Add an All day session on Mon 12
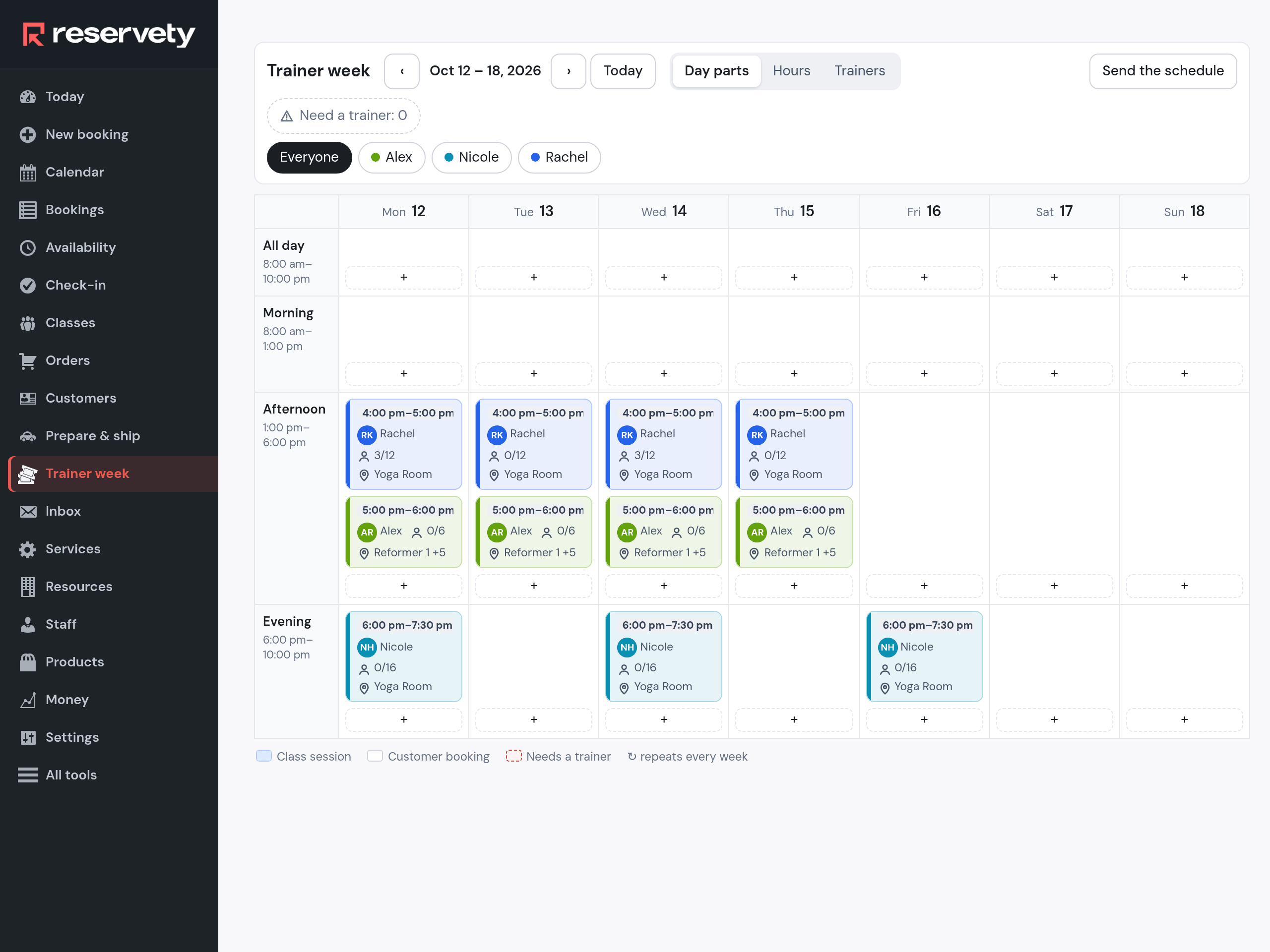Viewport: 1270px width, 952px height. click(x=404, y=278)
